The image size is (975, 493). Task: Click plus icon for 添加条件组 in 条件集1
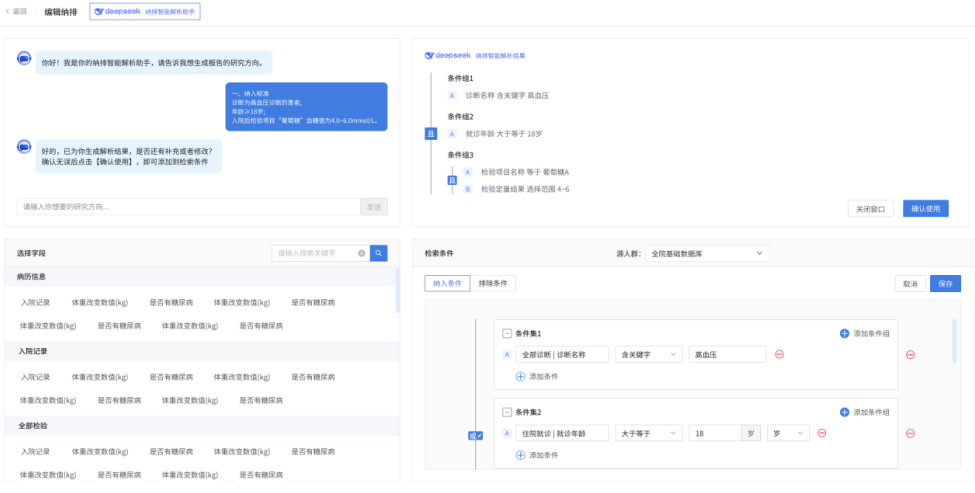tap(845, 333)
